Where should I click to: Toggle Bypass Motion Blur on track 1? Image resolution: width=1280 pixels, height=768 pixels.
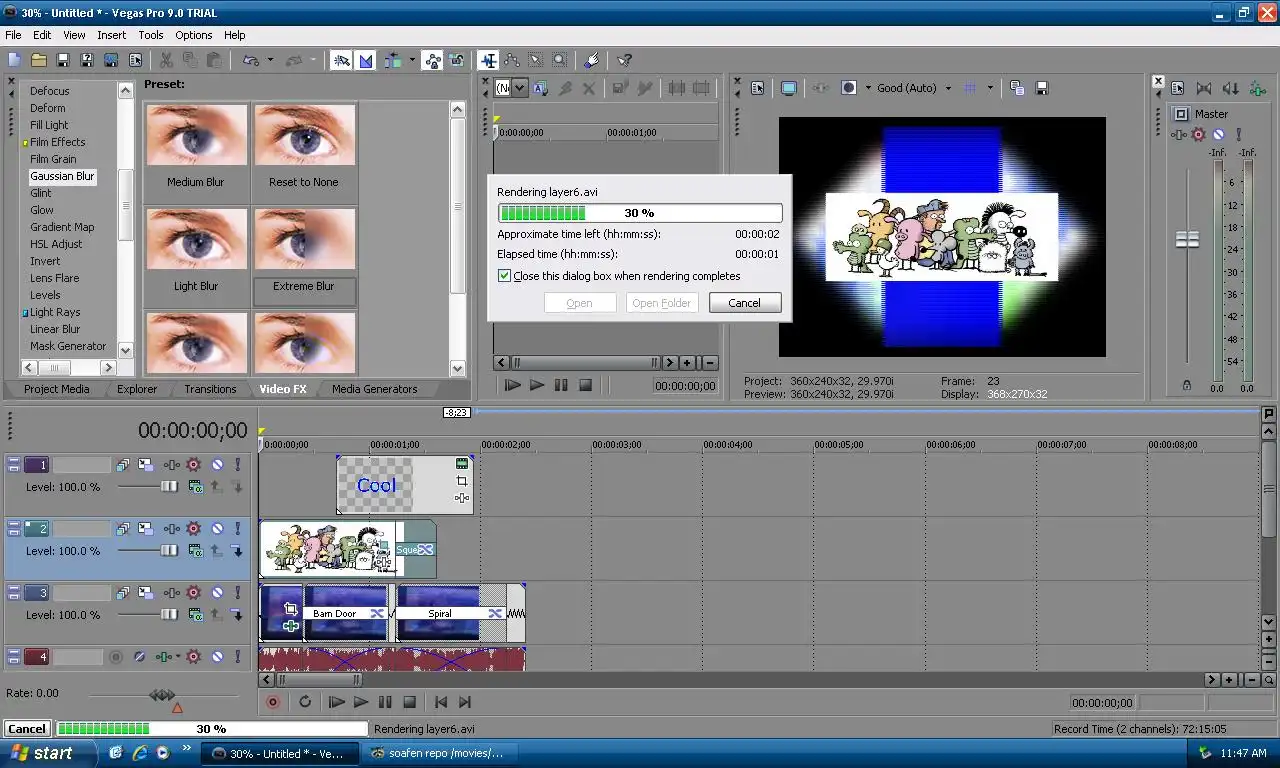(x=122, y=465)
